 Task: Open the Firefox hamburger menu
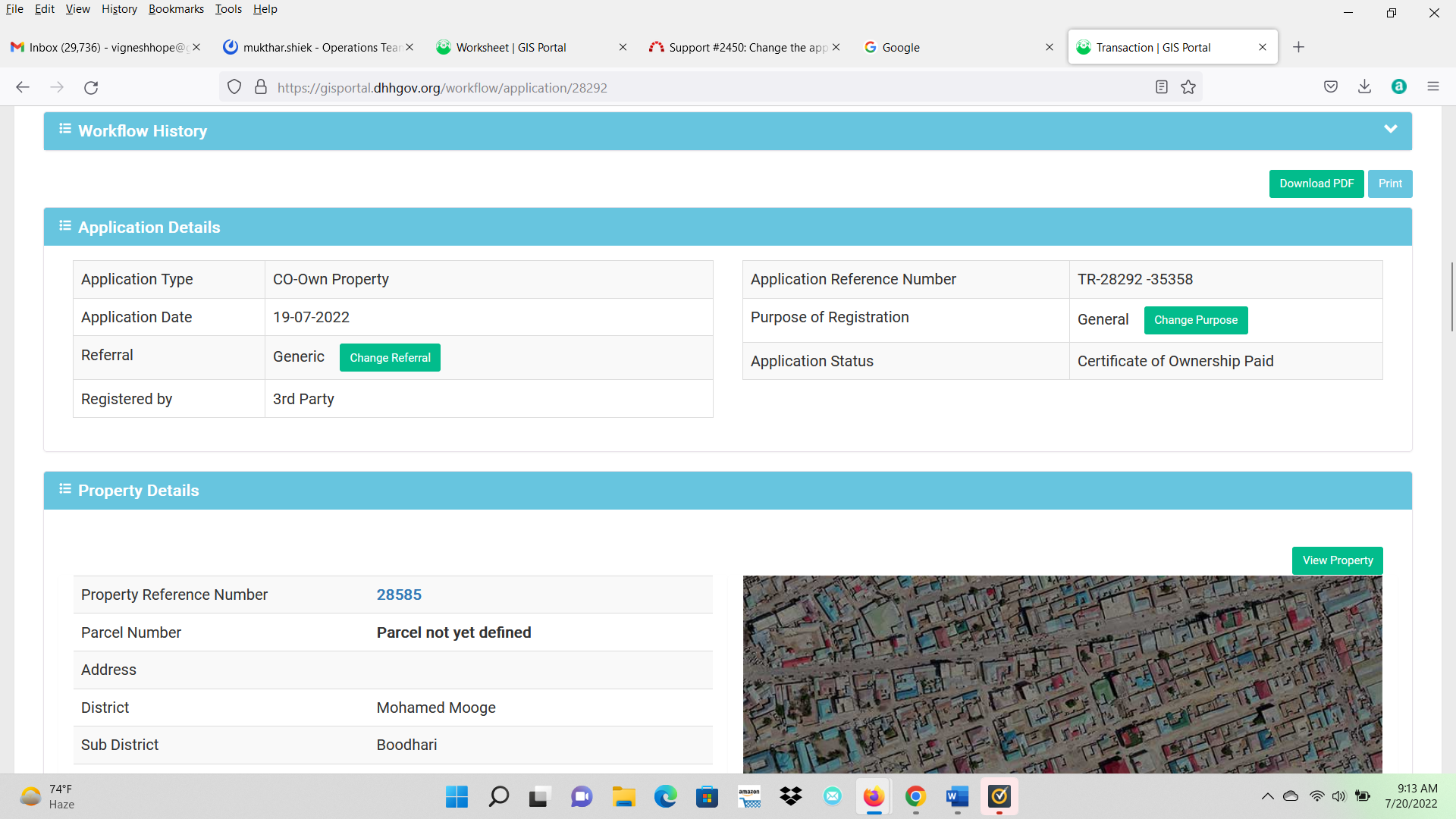tap(1433, 86)
